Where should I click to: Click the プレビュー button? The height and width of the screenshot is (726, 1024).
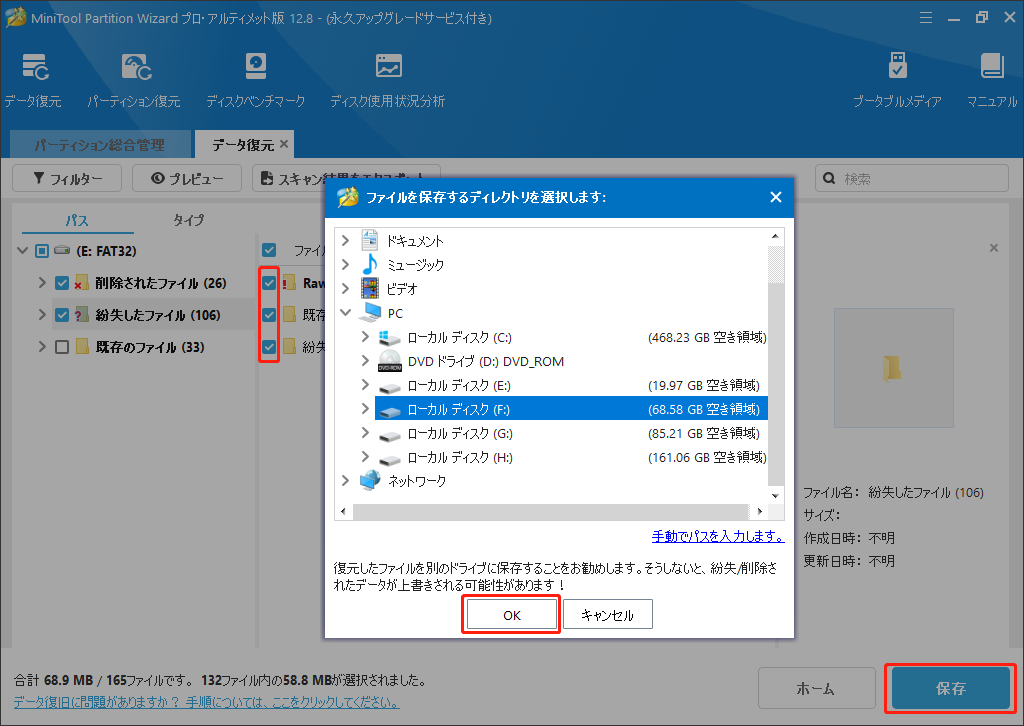click(x=187, y=178)
